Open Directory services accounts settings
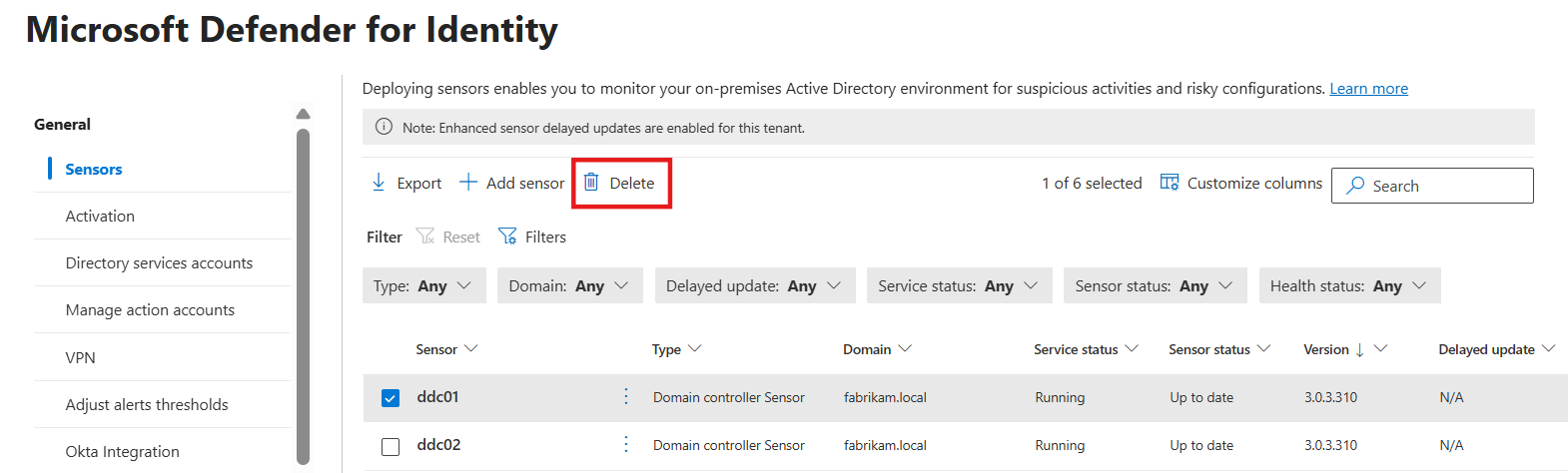 pyautogui.click(x=159, y=263)
